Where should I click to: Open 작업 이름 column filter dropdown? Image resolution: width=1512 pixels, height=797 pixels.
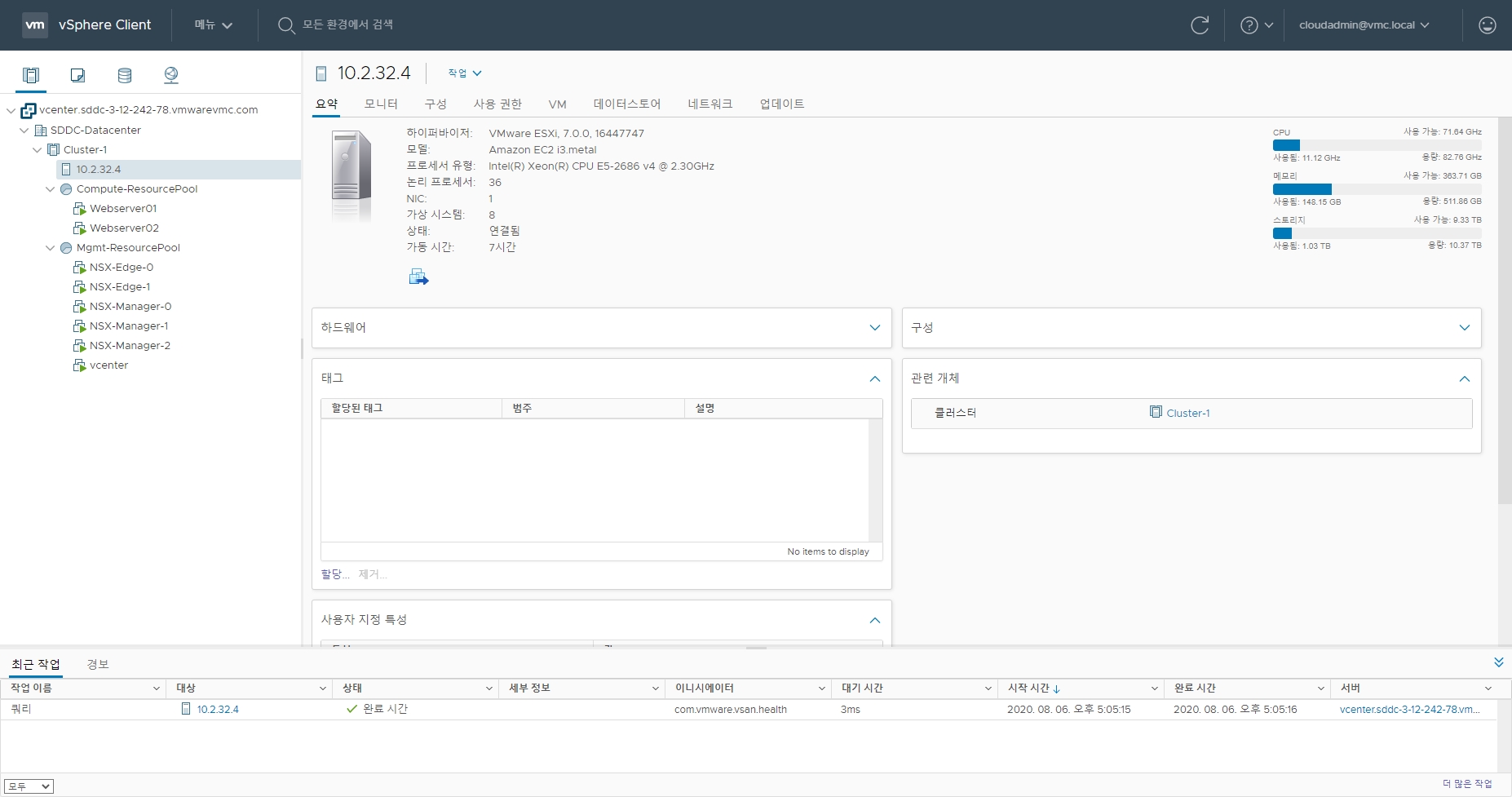point(157,689)
